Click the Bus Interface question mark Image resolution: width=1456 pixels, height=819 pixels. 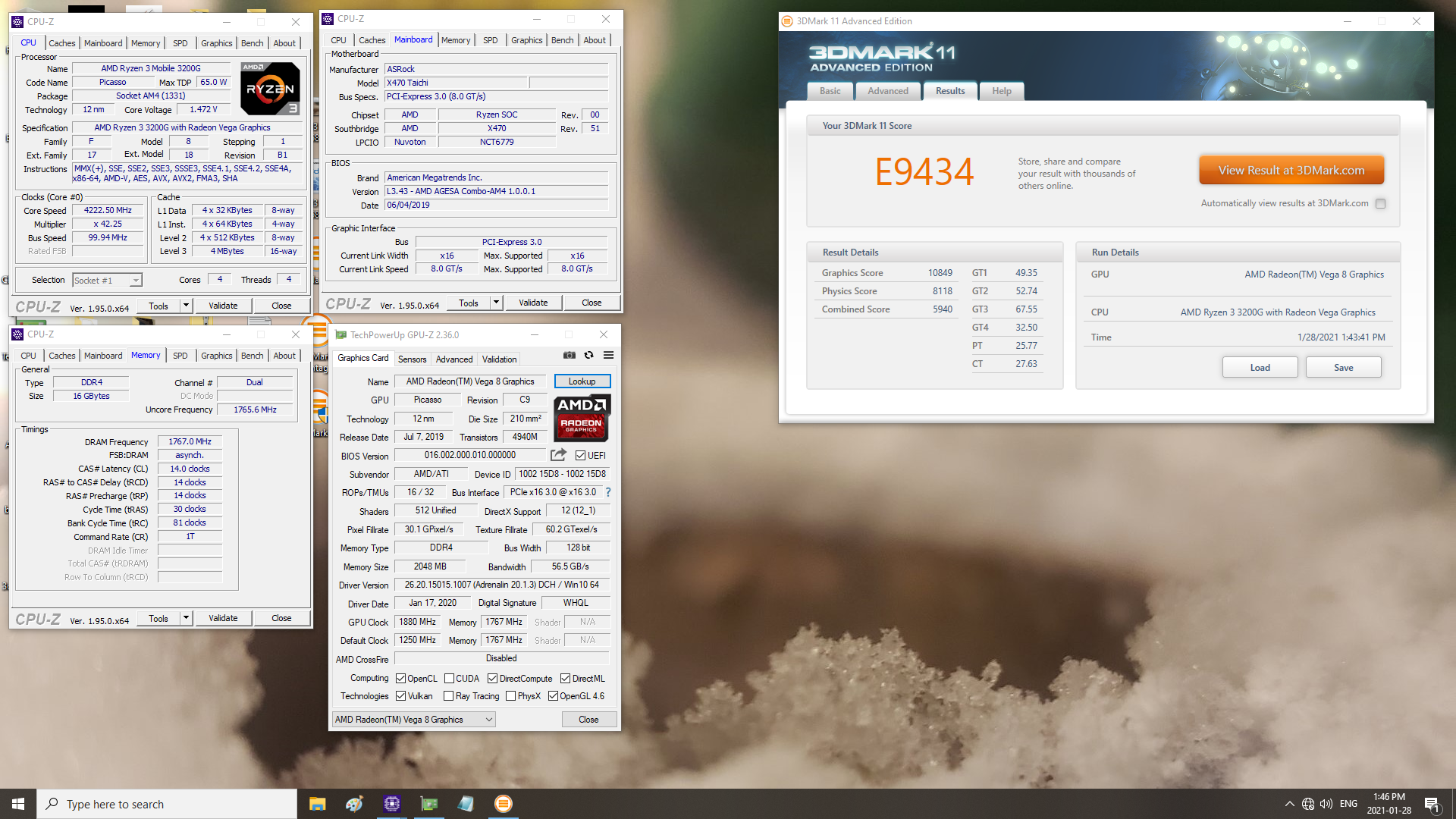tap(608, 492)
